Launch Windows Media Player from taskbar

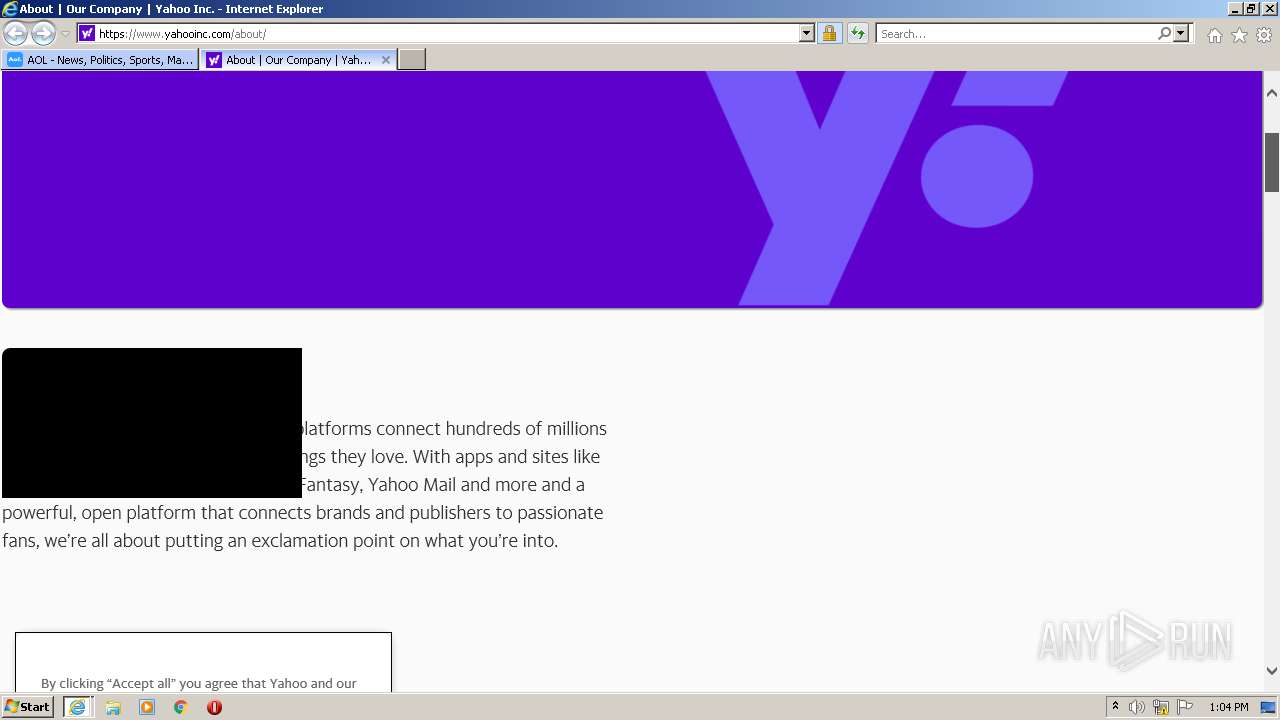pyautogui.click(x=147, y=707)
